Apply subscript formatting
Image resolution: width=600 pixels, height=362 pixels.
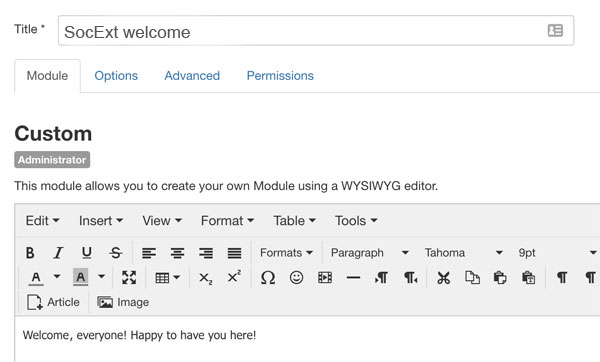pyautogui.click(x=205, y=277)
